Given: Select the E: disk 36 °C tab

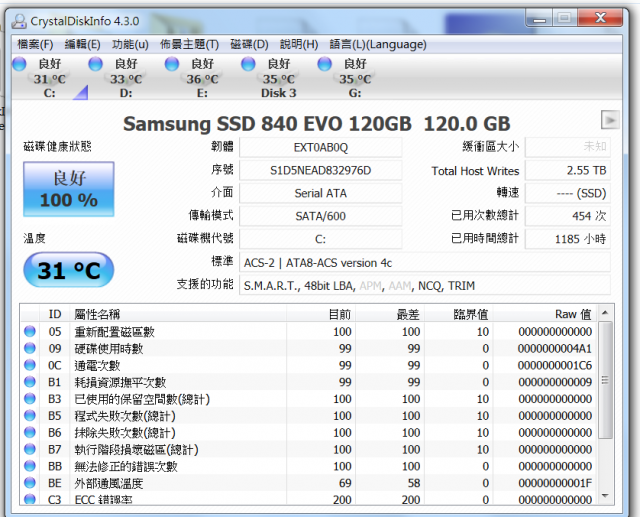Looking at the screenshot, I should click(202, 78).
